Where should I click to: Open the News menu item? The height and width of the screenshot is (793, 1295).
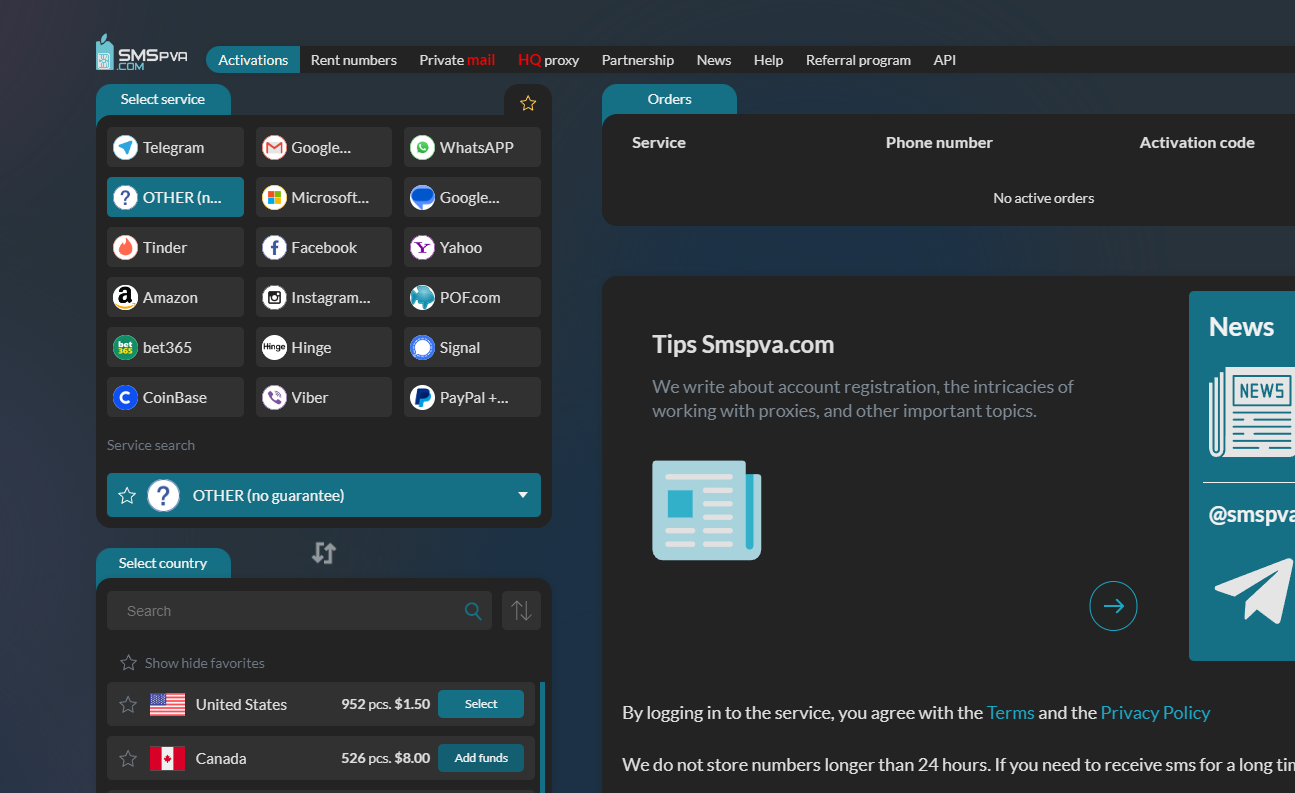pyautogui.click(x=714, y=60)
